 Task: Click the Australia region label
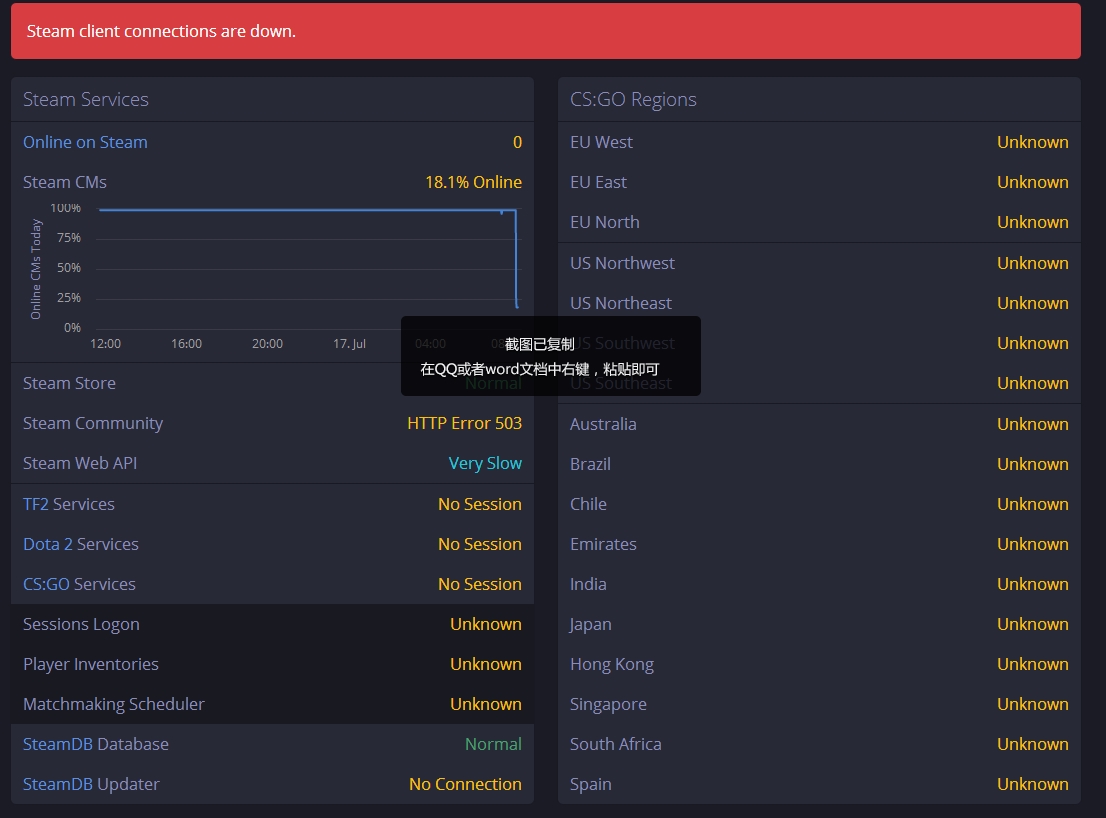603,424
